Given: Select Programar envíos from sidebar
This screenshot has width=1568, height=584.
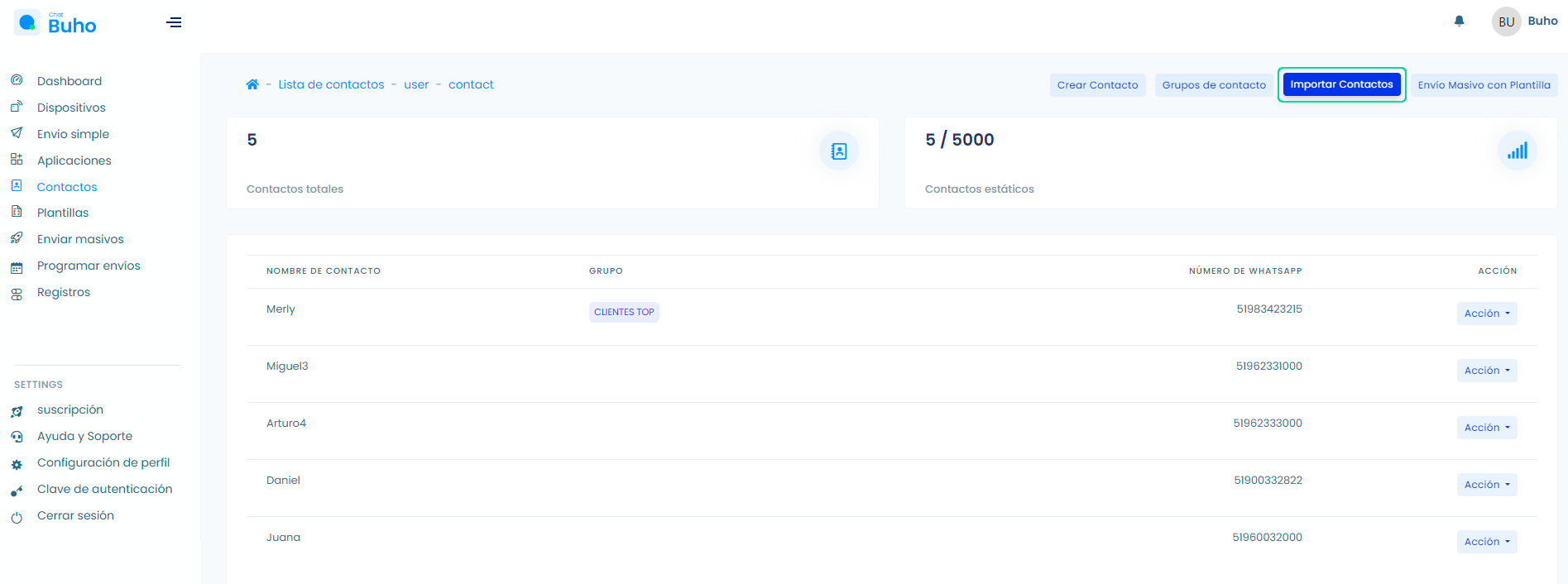Looking at the screenshot, I should tap(89, 266).
